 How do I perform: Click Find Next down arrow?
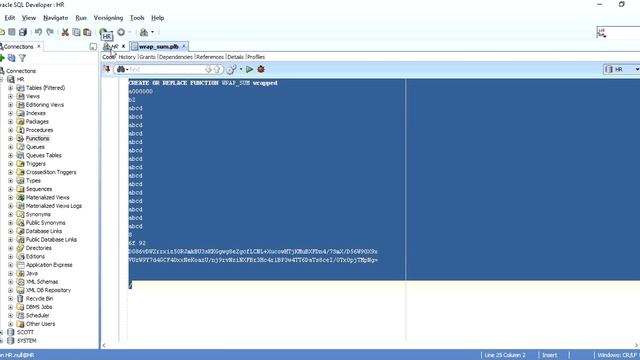point(209,69)
